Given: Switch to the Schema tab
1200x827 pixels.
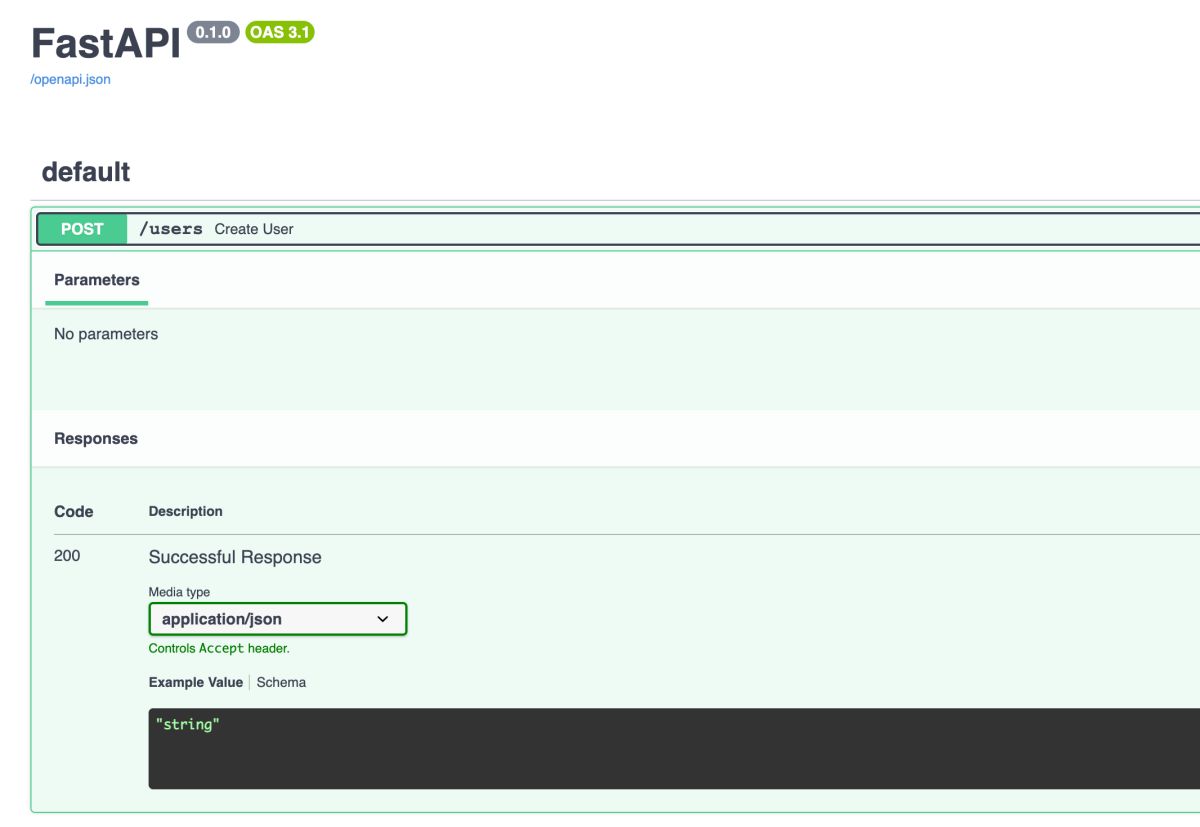Looking at the screenshot, I should click(281, 682).
